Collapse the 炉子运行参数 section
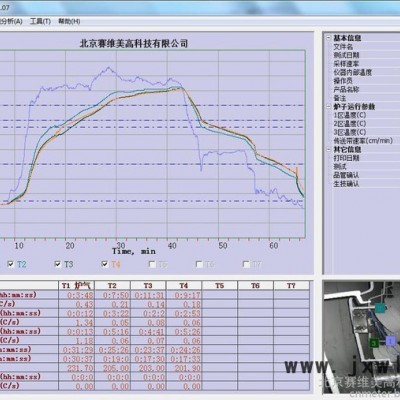Screen dimensions: 400x400 point(328,107)
